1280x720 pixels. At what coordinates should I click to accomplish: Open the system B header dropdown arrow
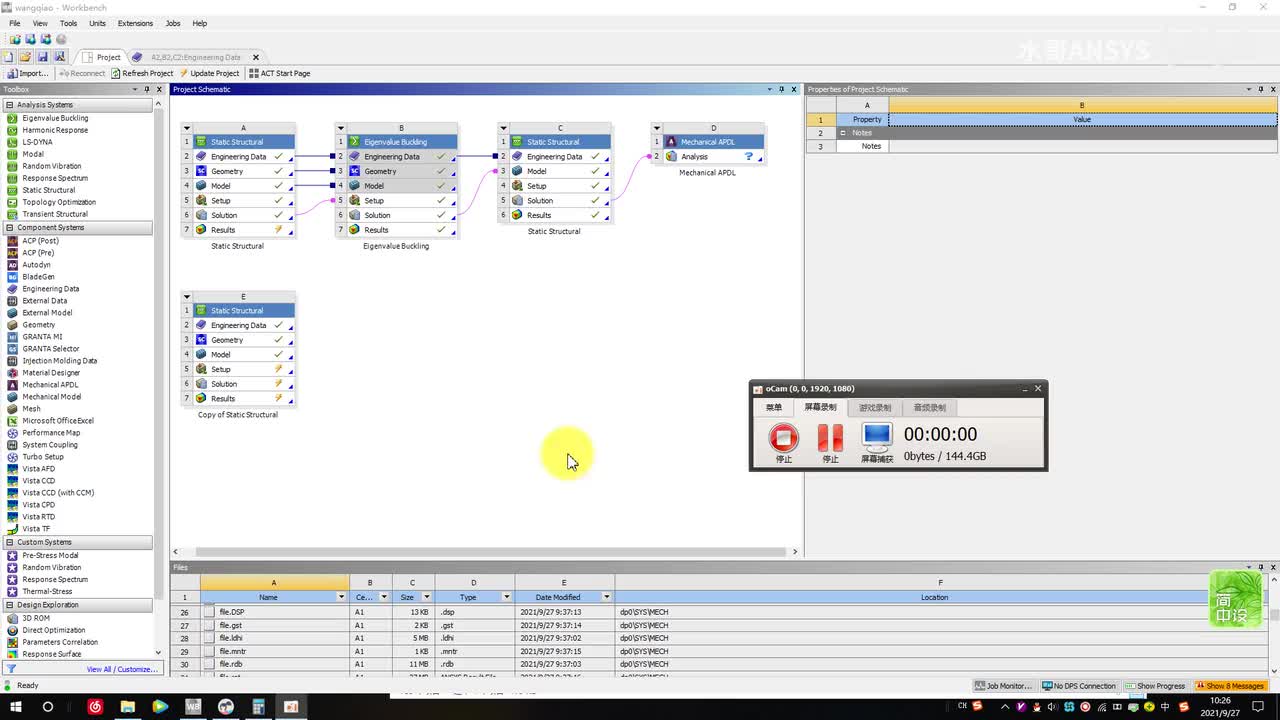click(x=340, y=128)
